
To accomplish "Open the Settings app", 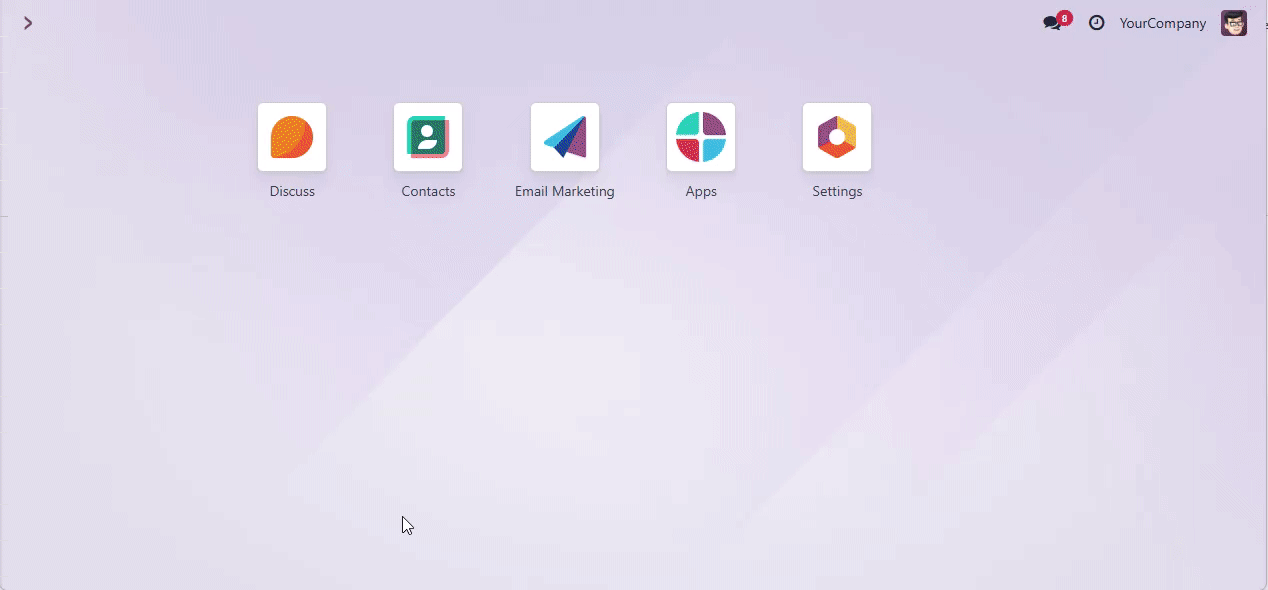I will 837,137.
